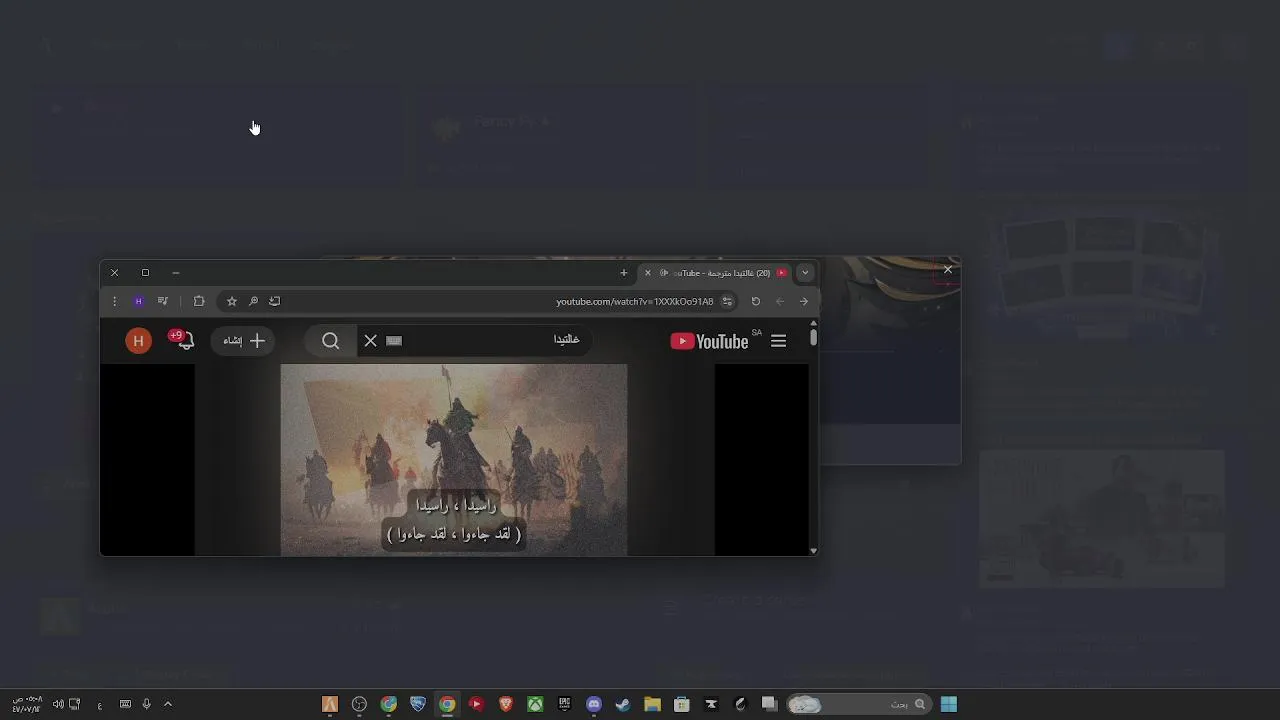Click the video player showing horsemen

(x=454, y=459)
